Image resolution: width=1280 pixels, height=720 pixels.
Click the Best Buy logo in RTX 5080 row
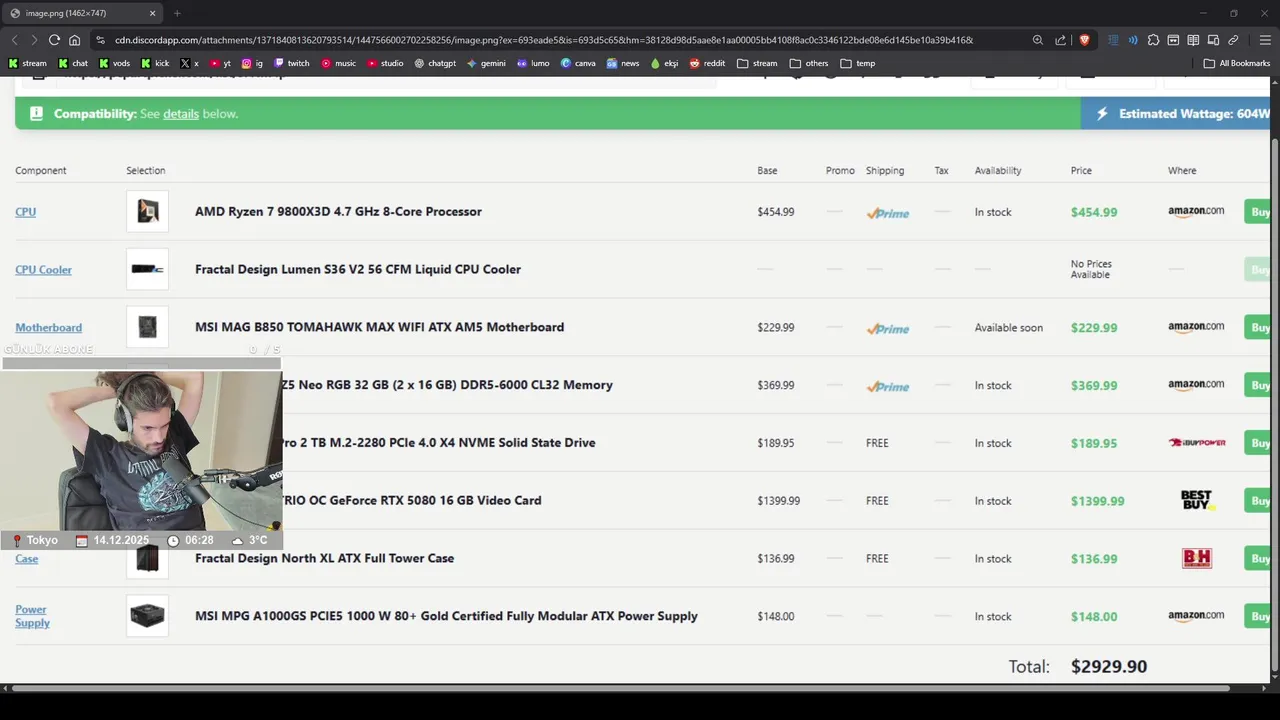point(1196,500)
